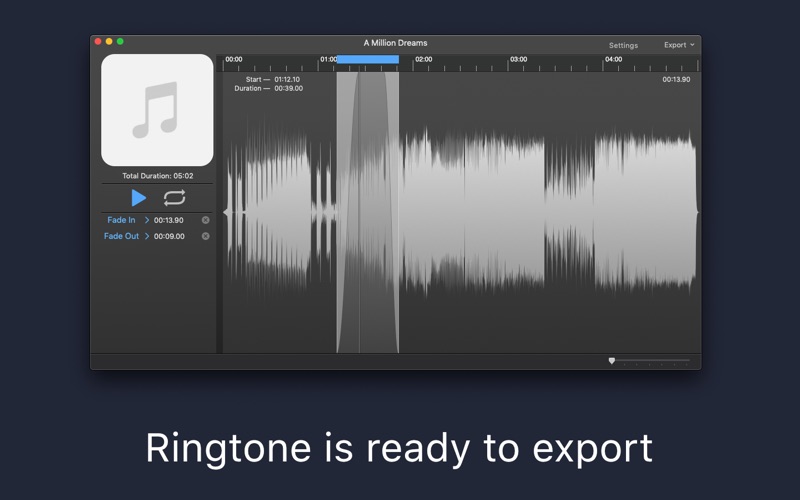Click the Duration value 00:39.00

[x=288, y=88]
